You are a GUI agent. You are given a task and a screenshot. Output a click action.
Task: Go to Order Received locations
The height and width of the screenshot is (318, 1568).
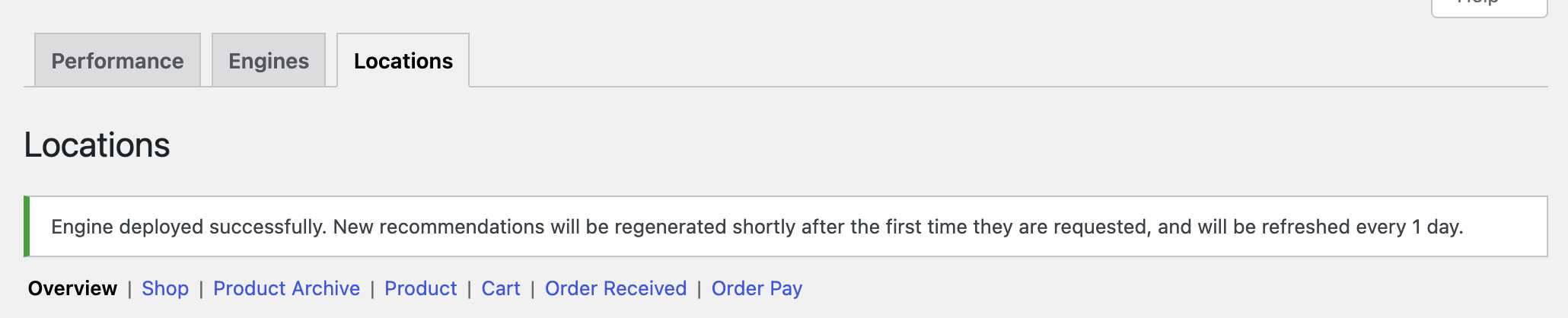[616, 288]
